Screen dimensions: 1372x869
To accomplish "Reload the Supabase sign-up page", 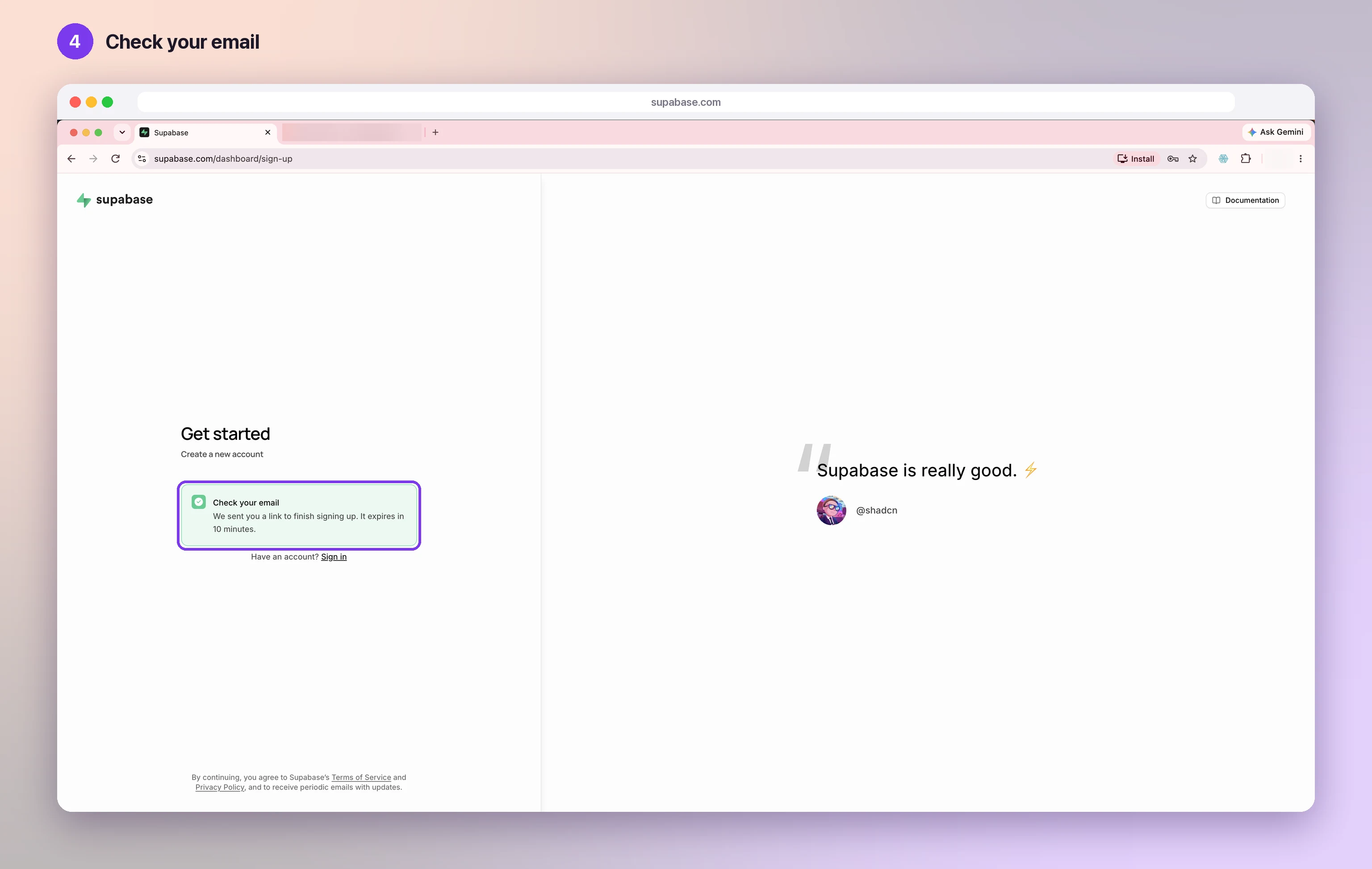I will [x=116, y=159].
